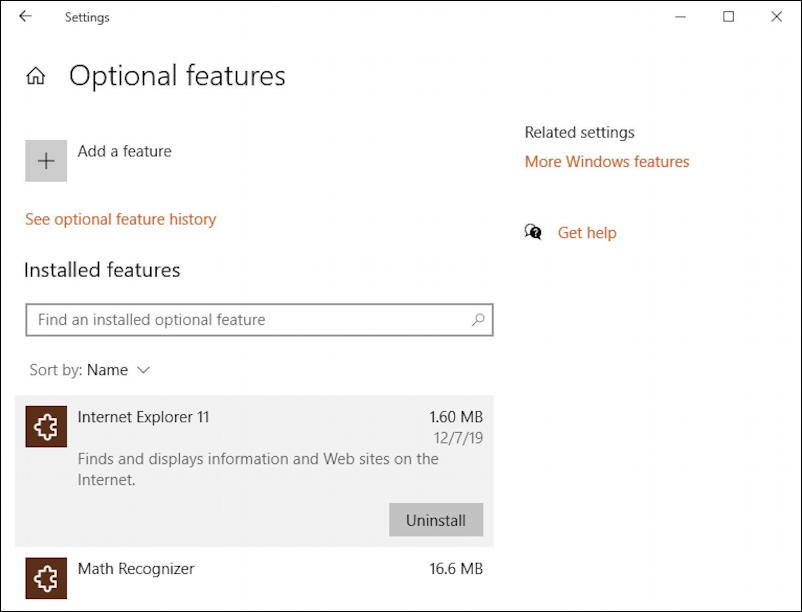Click the Optional features page title
Viewport: 802px width, 612px height.
pyautogui.click(x=177, y=76)
